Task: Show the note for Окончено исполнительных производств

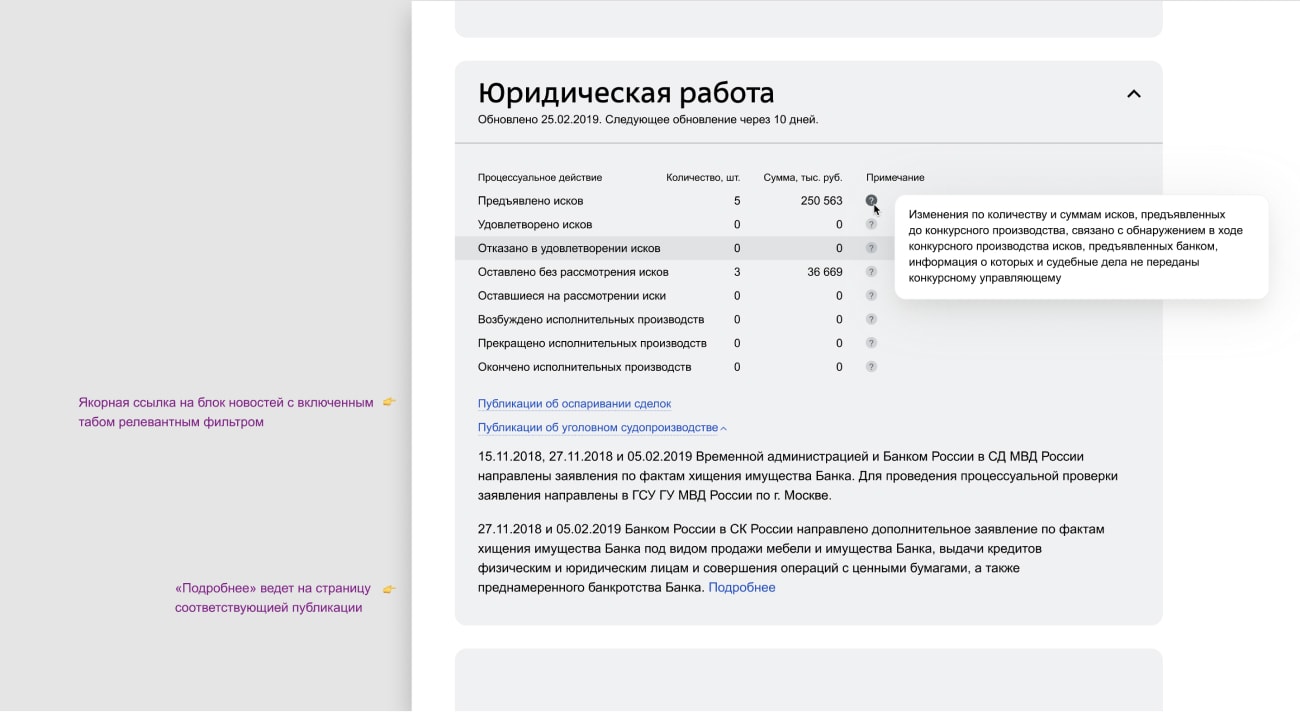Action: [871, 367]
